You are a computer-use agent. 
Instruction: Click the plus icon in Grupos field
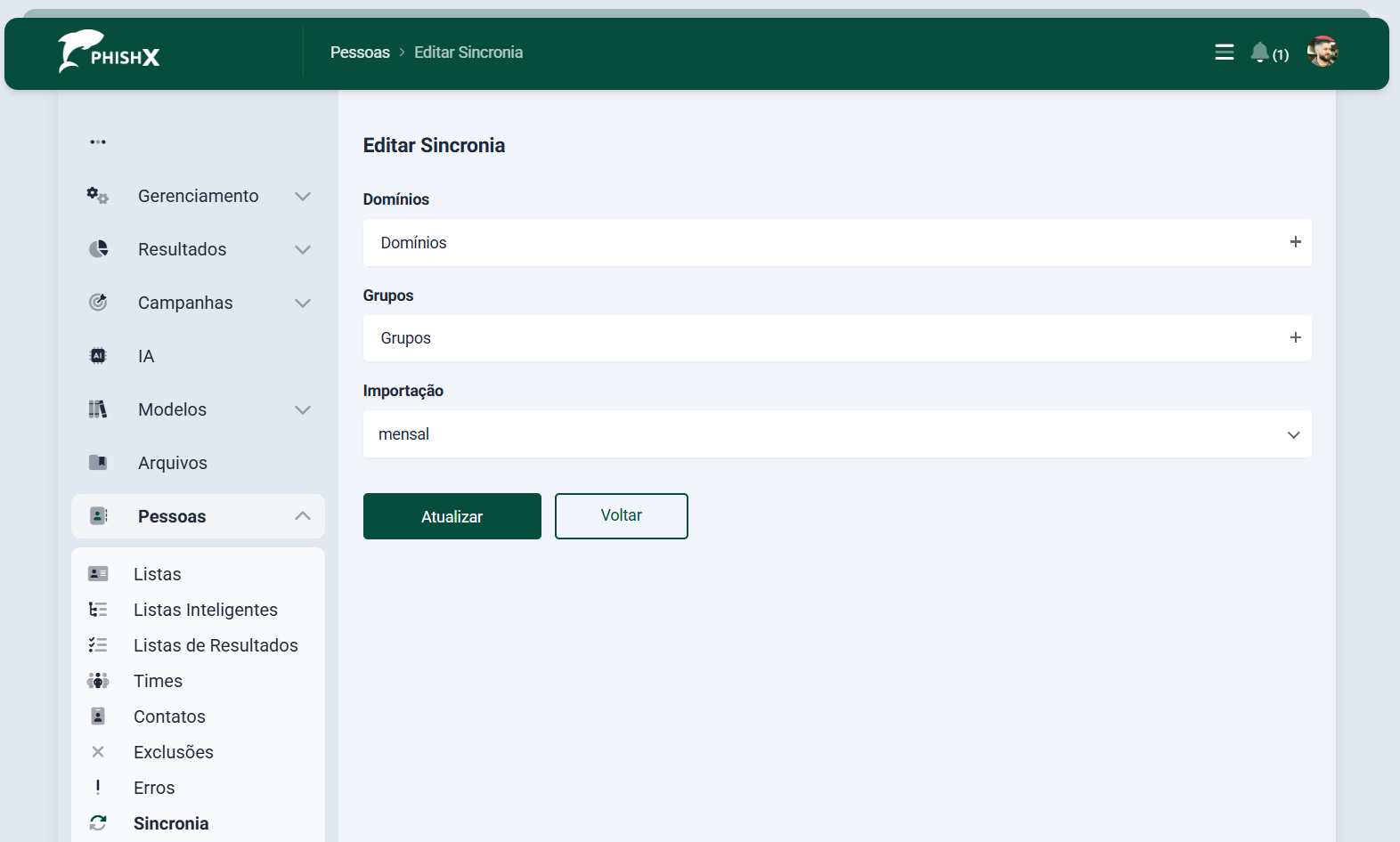click(1295, 337)
